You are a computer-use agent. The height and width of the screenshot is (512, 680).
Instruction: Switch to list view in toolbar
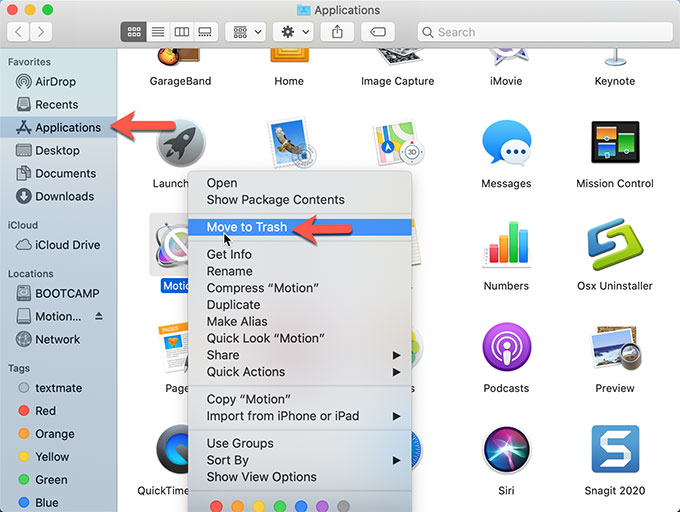pyautogui.click(x=157, y=32)
